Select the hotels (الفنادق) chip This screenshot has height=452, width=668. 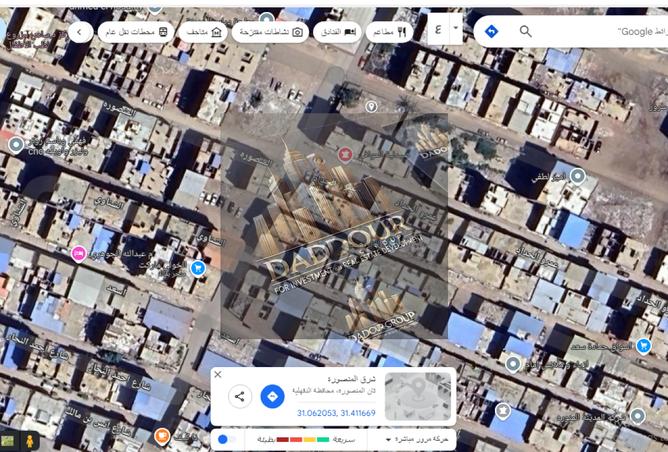[338, 32]
